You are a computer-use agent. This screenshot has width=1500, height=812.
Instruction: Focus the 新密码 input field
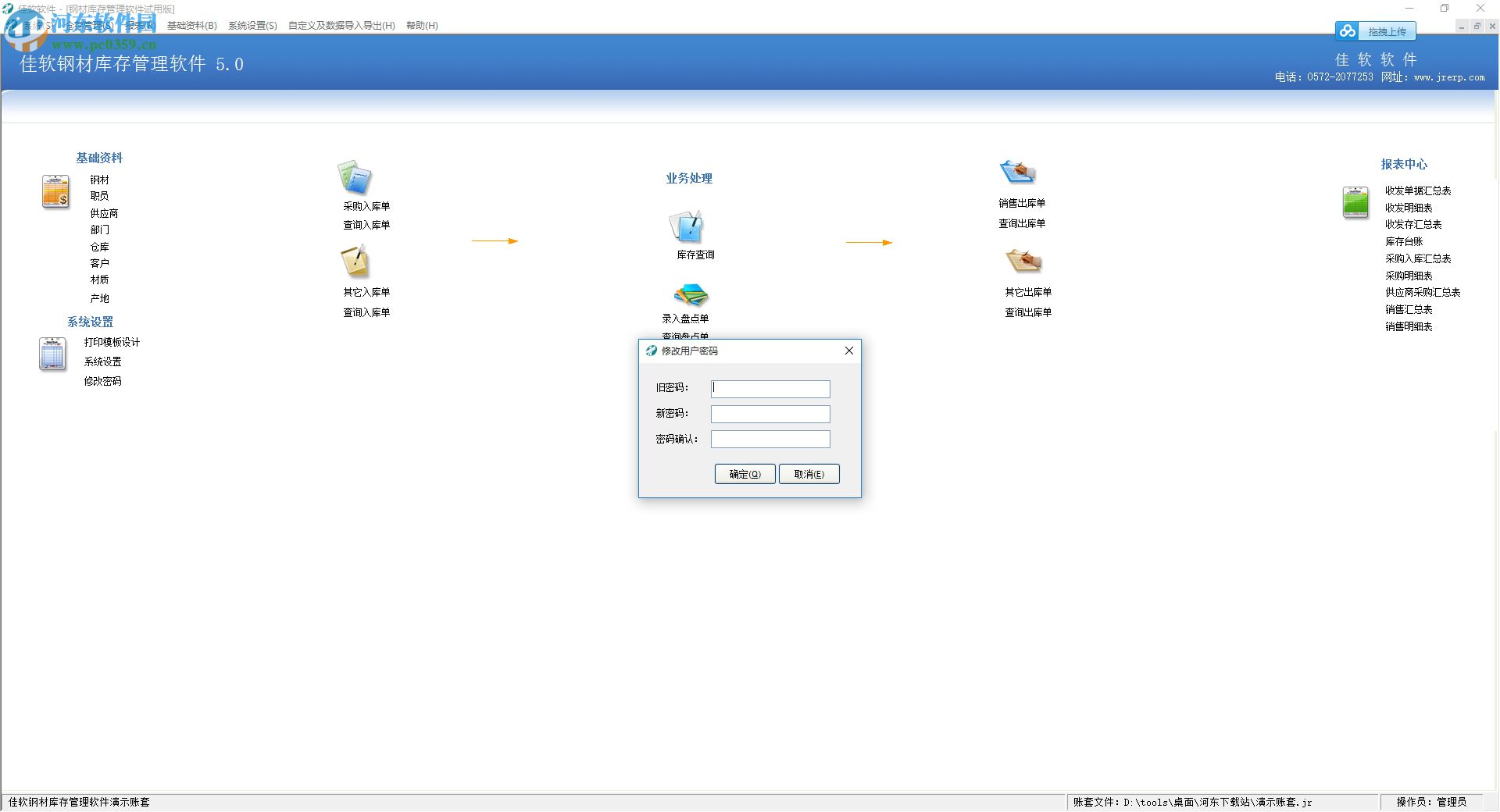pos(770,414)
